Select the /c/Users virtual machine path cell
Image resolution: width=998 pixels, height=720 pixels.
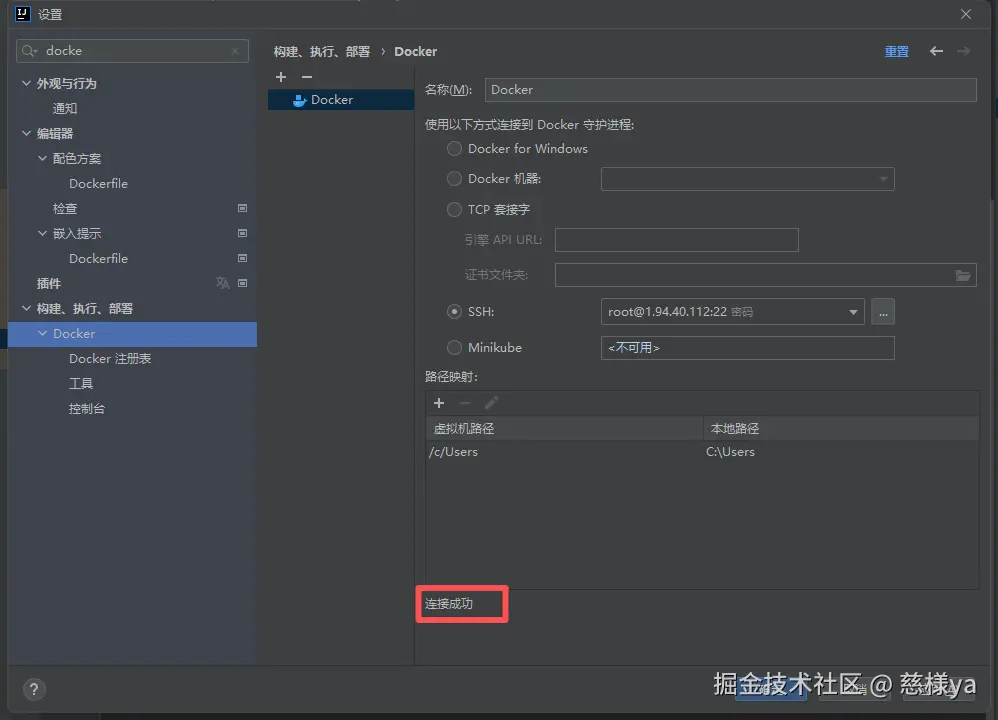565,452
